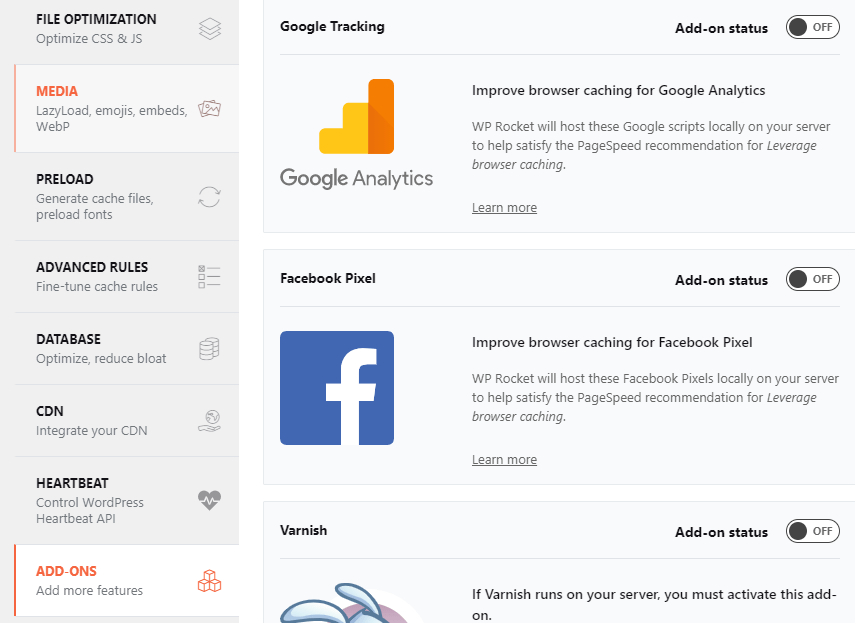Open Learn more link for Google Analytics
855x623 pixels.
coord(504,208)
